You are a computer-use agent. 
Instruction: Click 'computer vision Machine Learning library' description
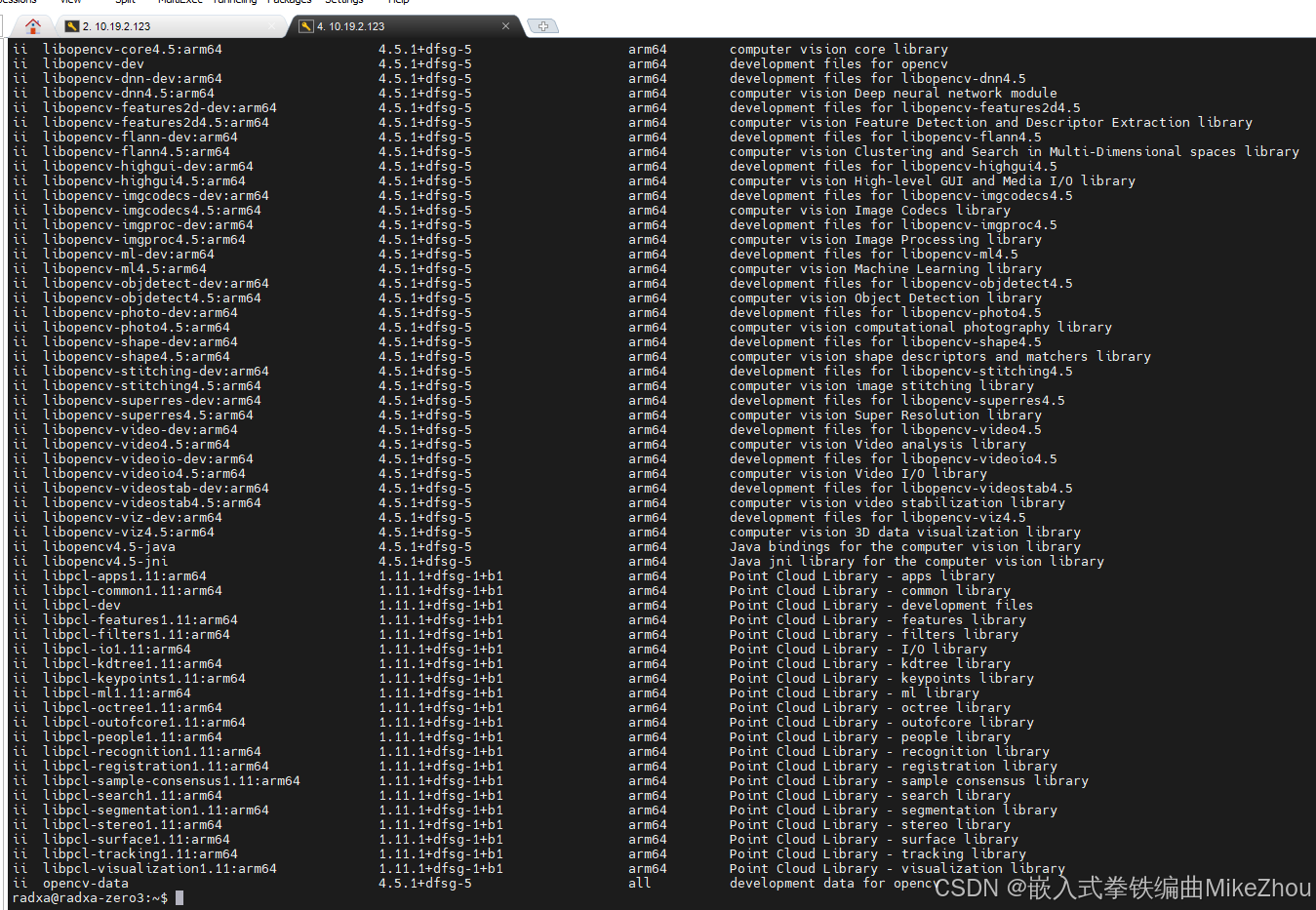(x=886, y=268)
